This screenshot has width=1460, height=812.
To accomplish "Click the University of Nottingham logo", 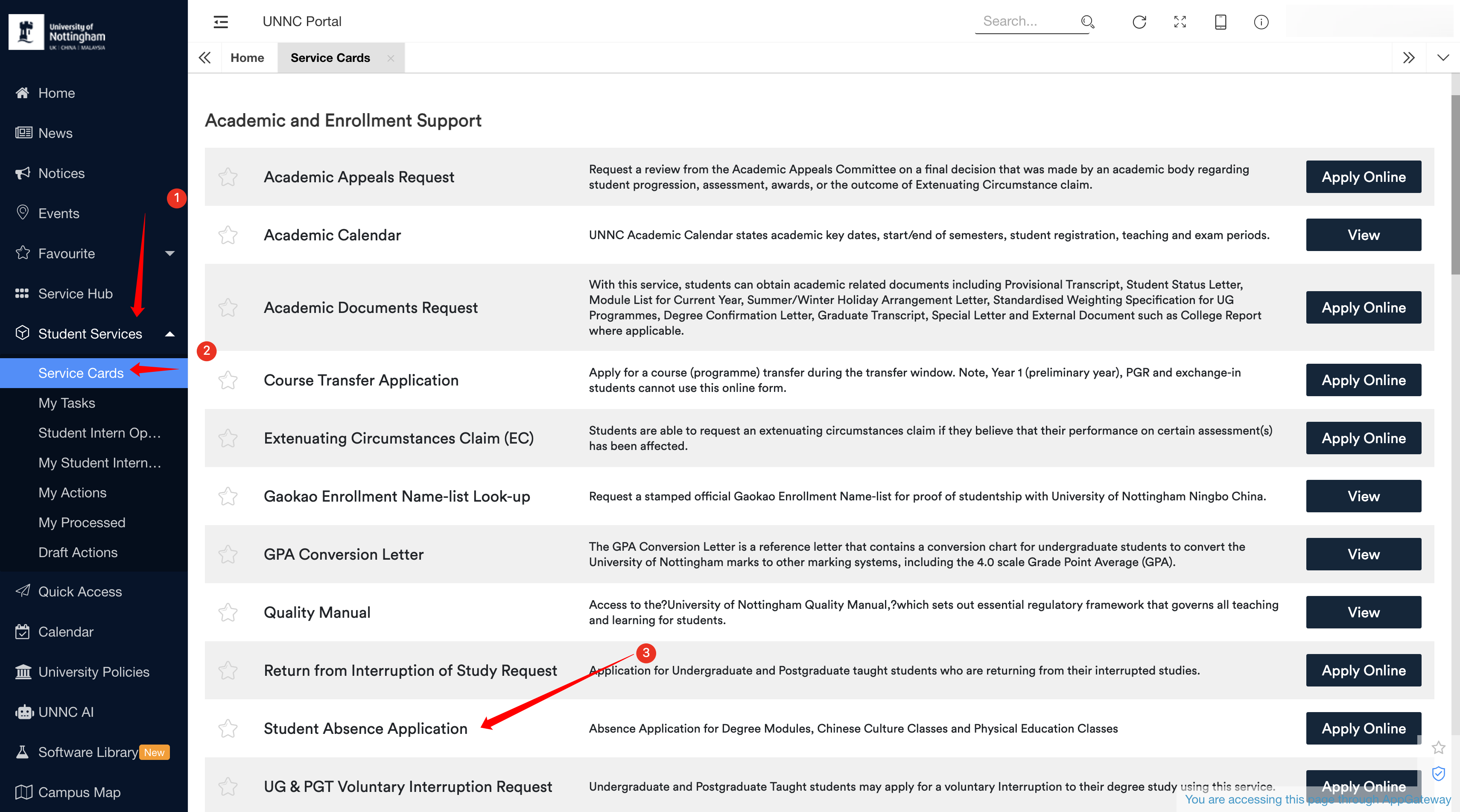I will (x=57, y=32).
